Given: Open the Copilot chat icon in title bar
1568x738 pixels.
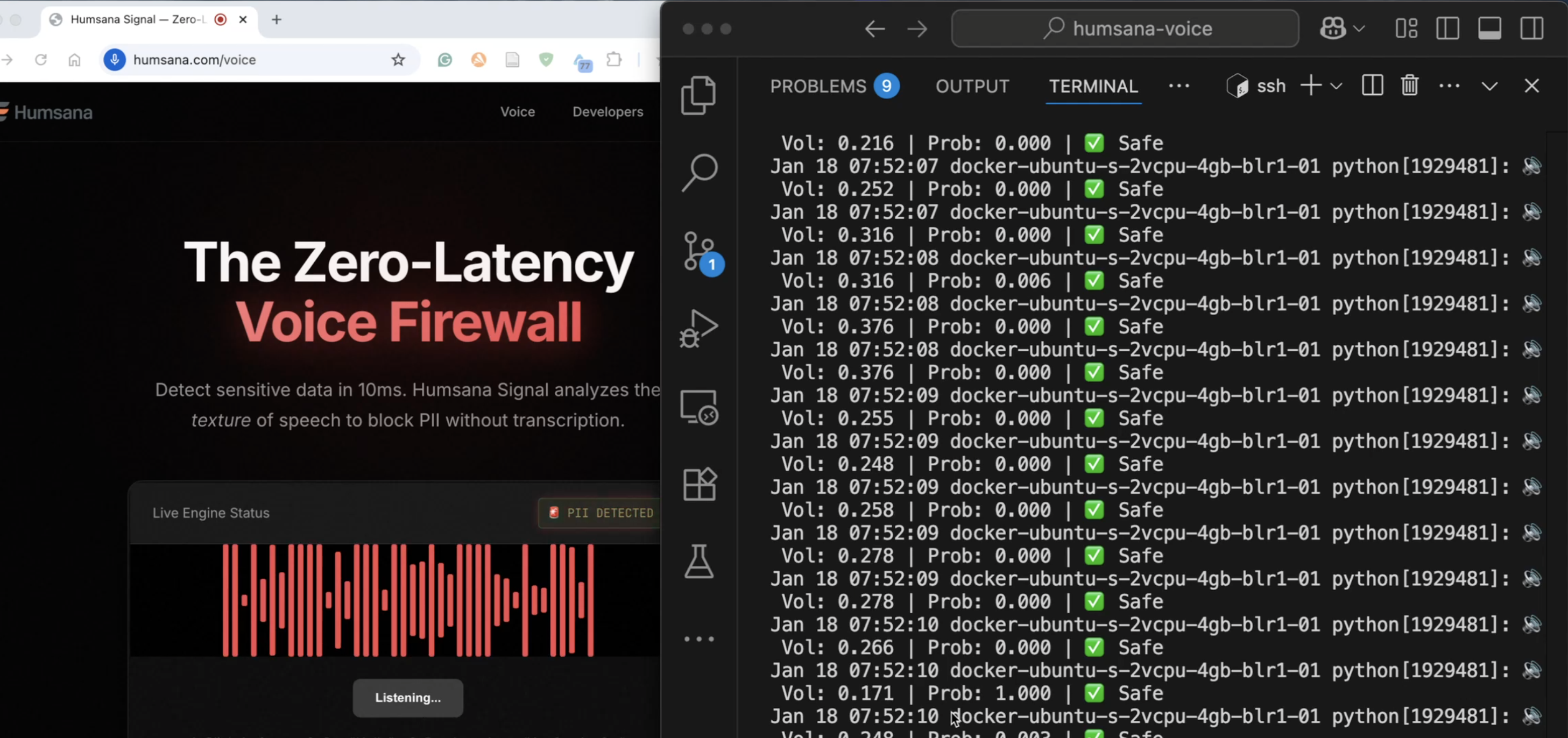Looking at the screenshot, I should click(1332, 29).
